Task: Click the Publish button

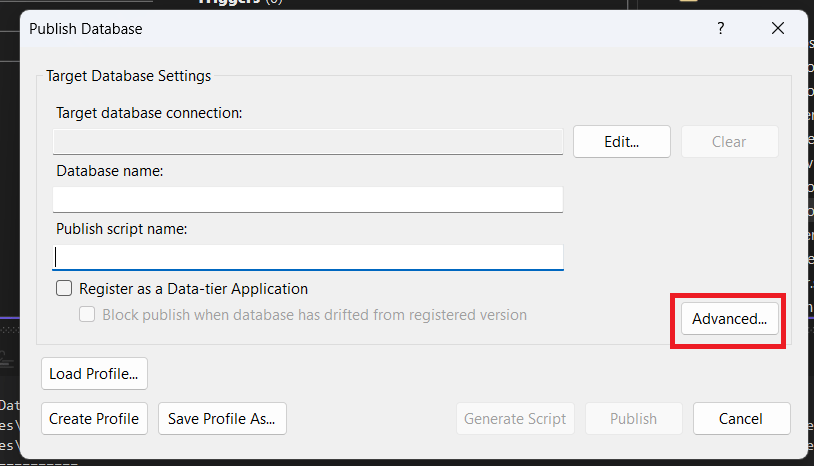Action: tap(633, 419)
